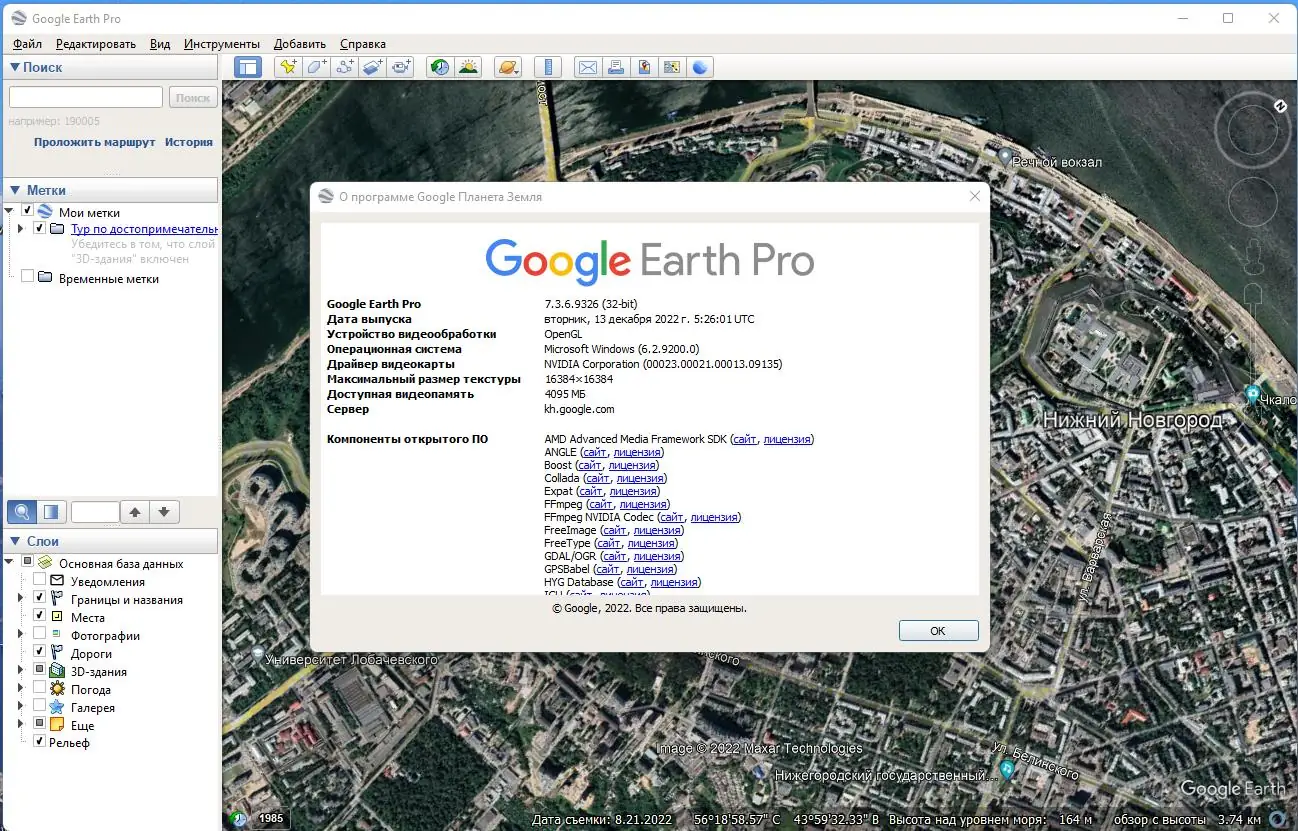The image size is (1298, 831).
Task: Open the Record Tour tool
Action: (x=401, y=67)
